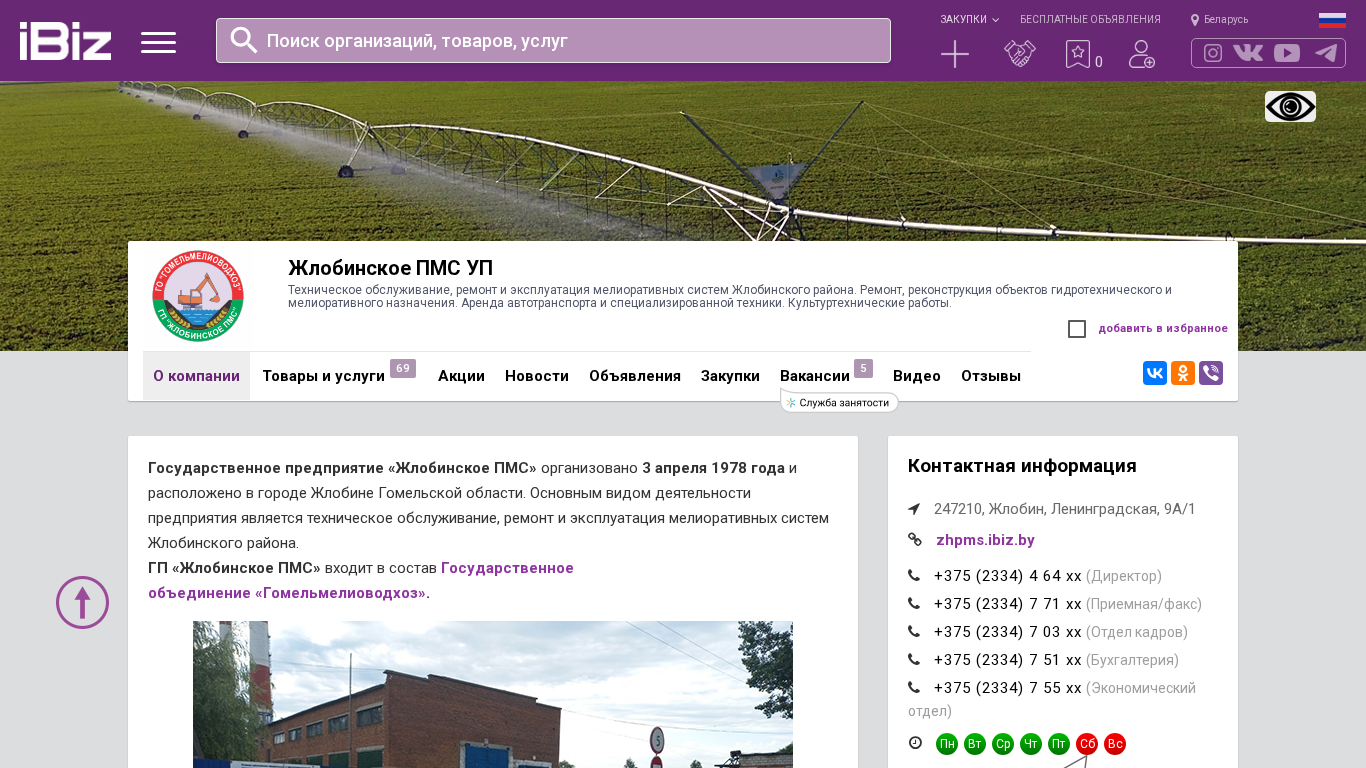Open the iBiz home logo
The image size is (1366, 768).
coord(65,41)
